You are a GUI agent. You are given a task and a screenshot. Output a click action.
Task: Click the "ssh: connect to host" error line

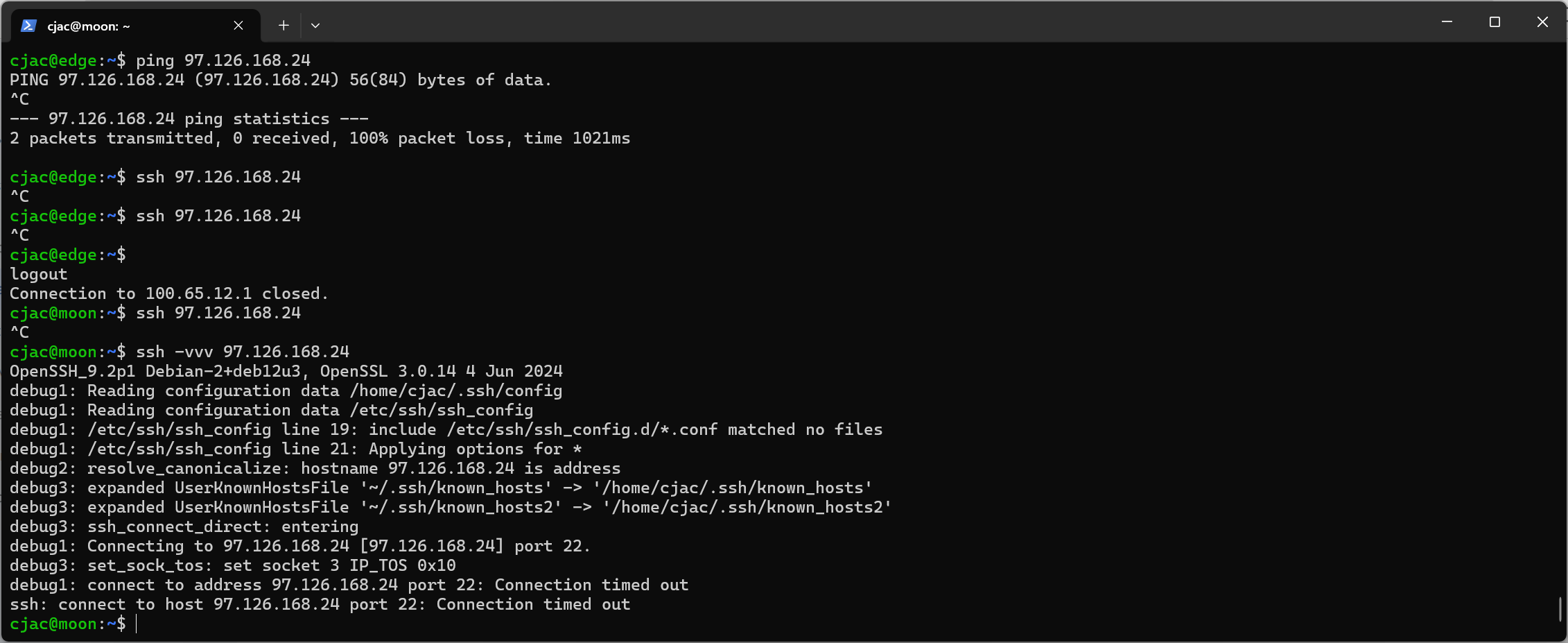coord(320,604)
